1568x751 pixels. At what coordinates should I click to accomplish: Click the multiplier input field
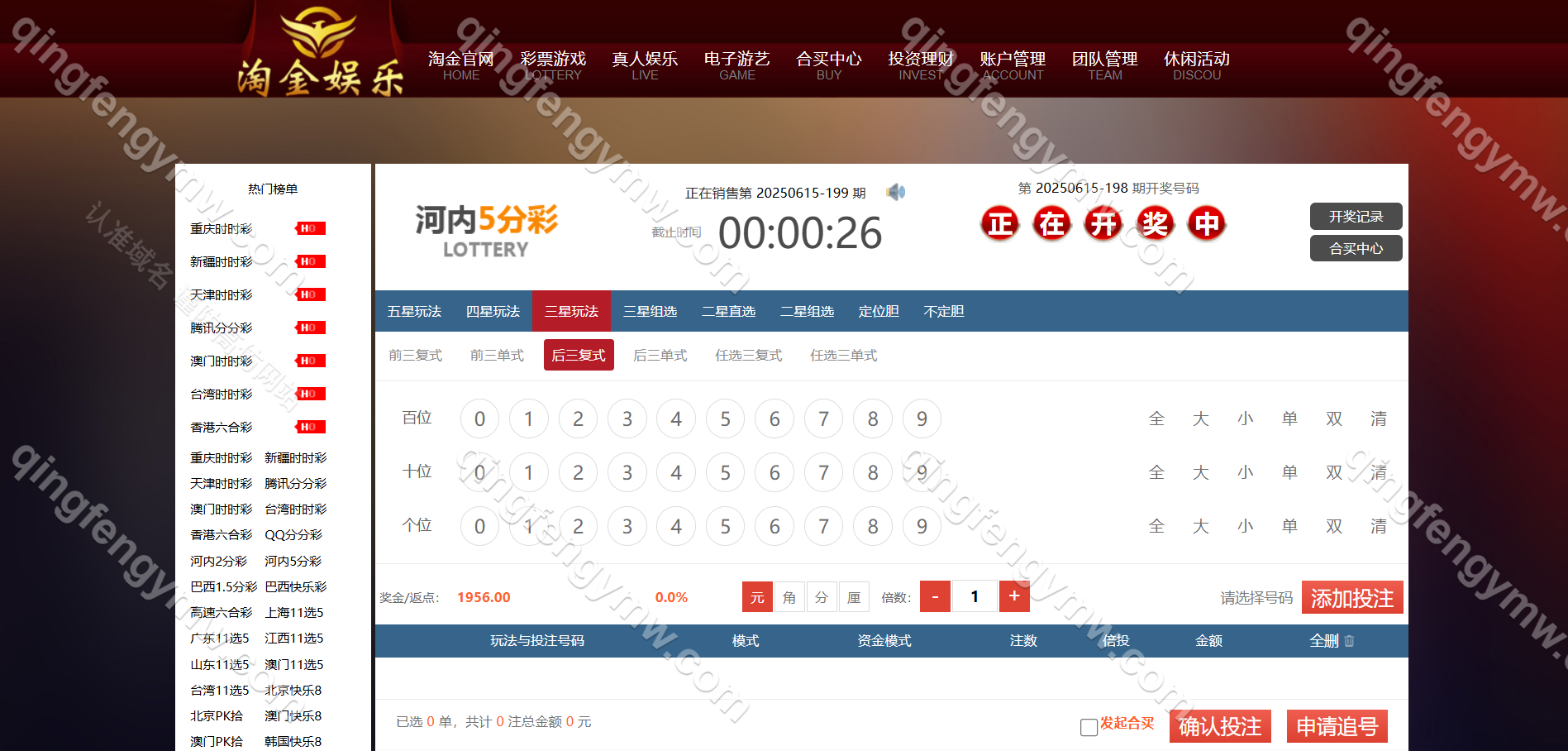pyautogui.click(x=975, y=596)
